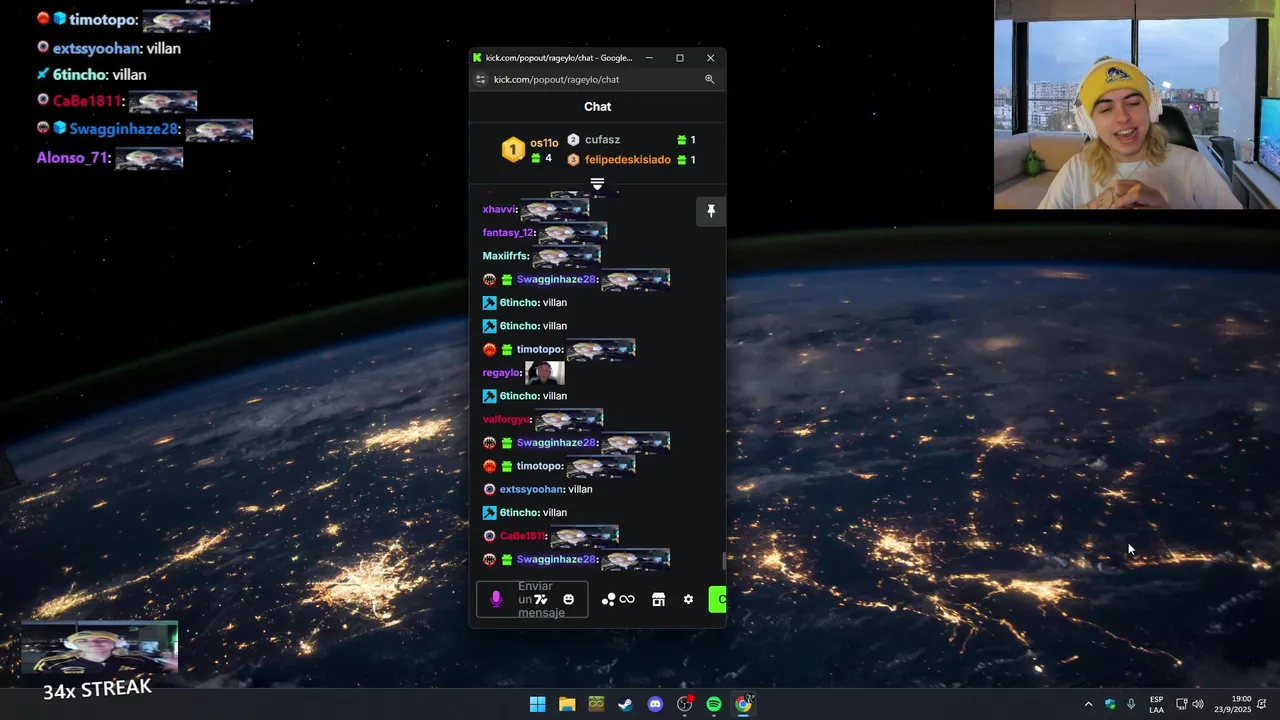Image resolution: width=1280 pixels, height=720 pixels.
Task: Click top gifter os11o in leaderboard
Action: coord(544,143)
